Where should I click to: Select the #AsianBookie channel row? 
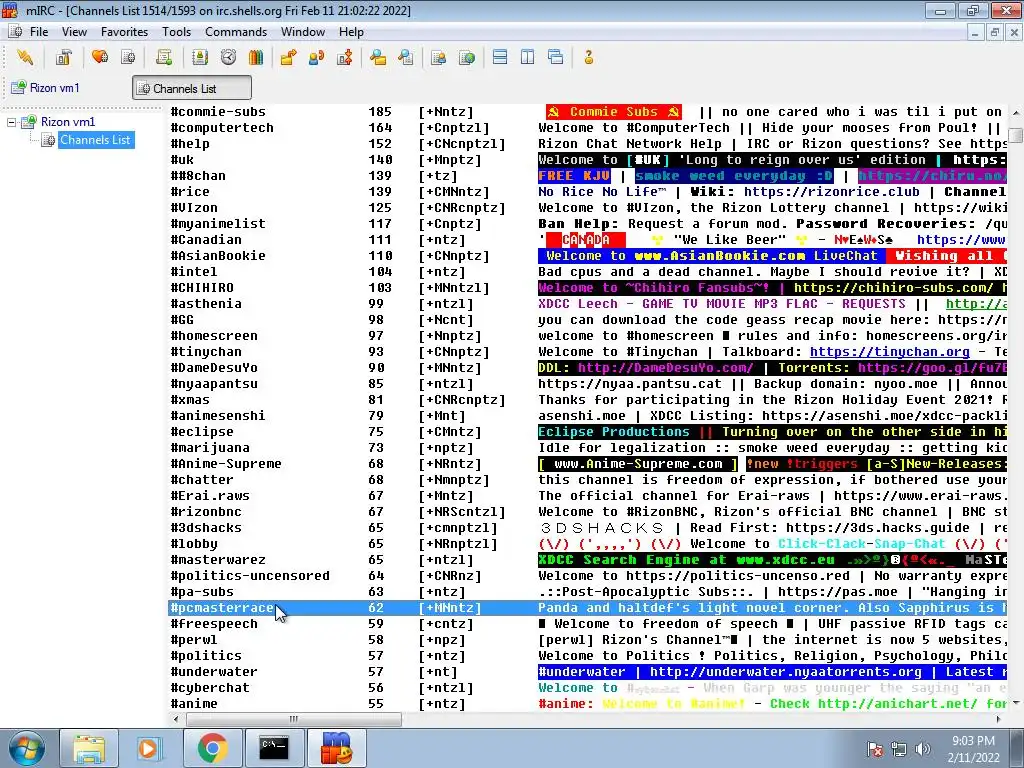586,256
